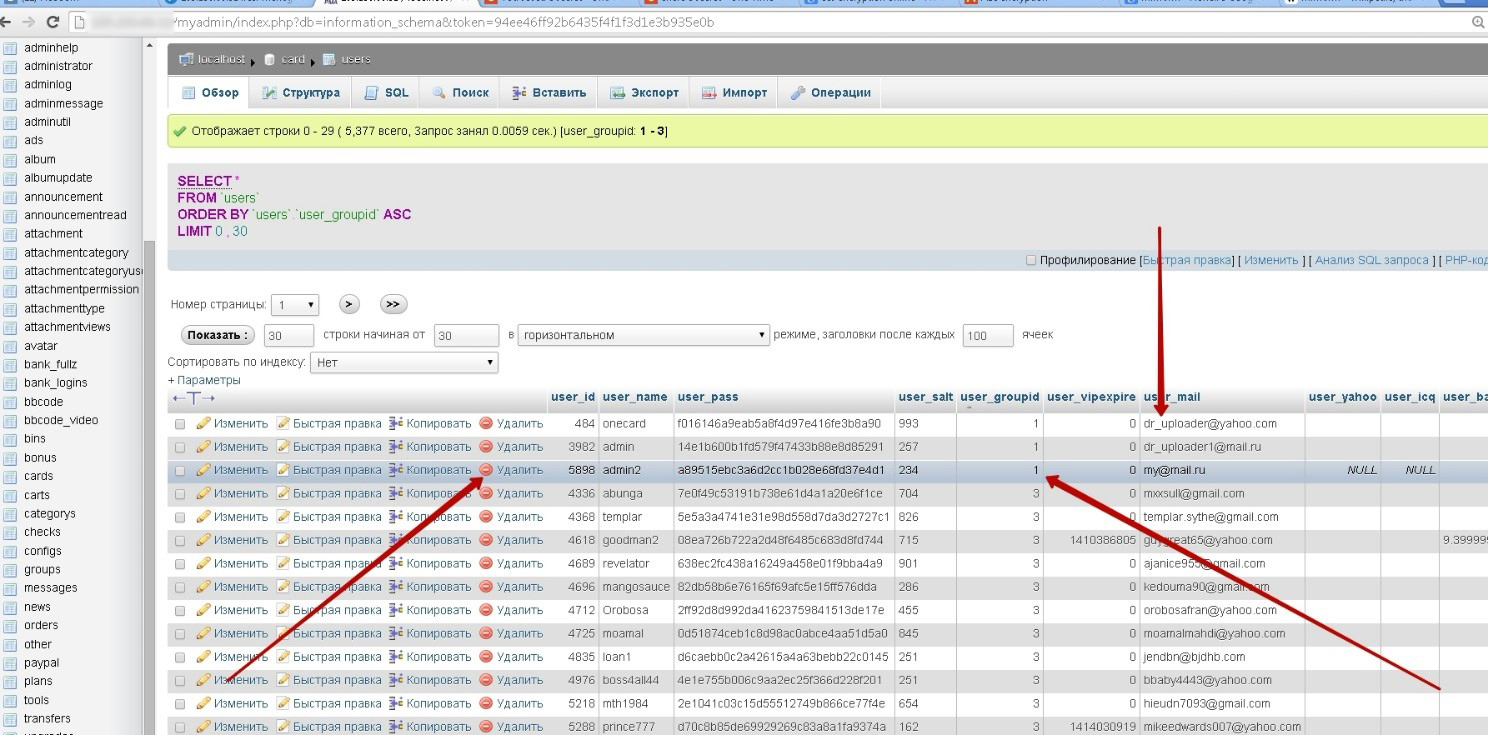The height and width of the screenshot is (735, 1488).
Task: Click copy icon in mangosauce row
Action: 396,587
